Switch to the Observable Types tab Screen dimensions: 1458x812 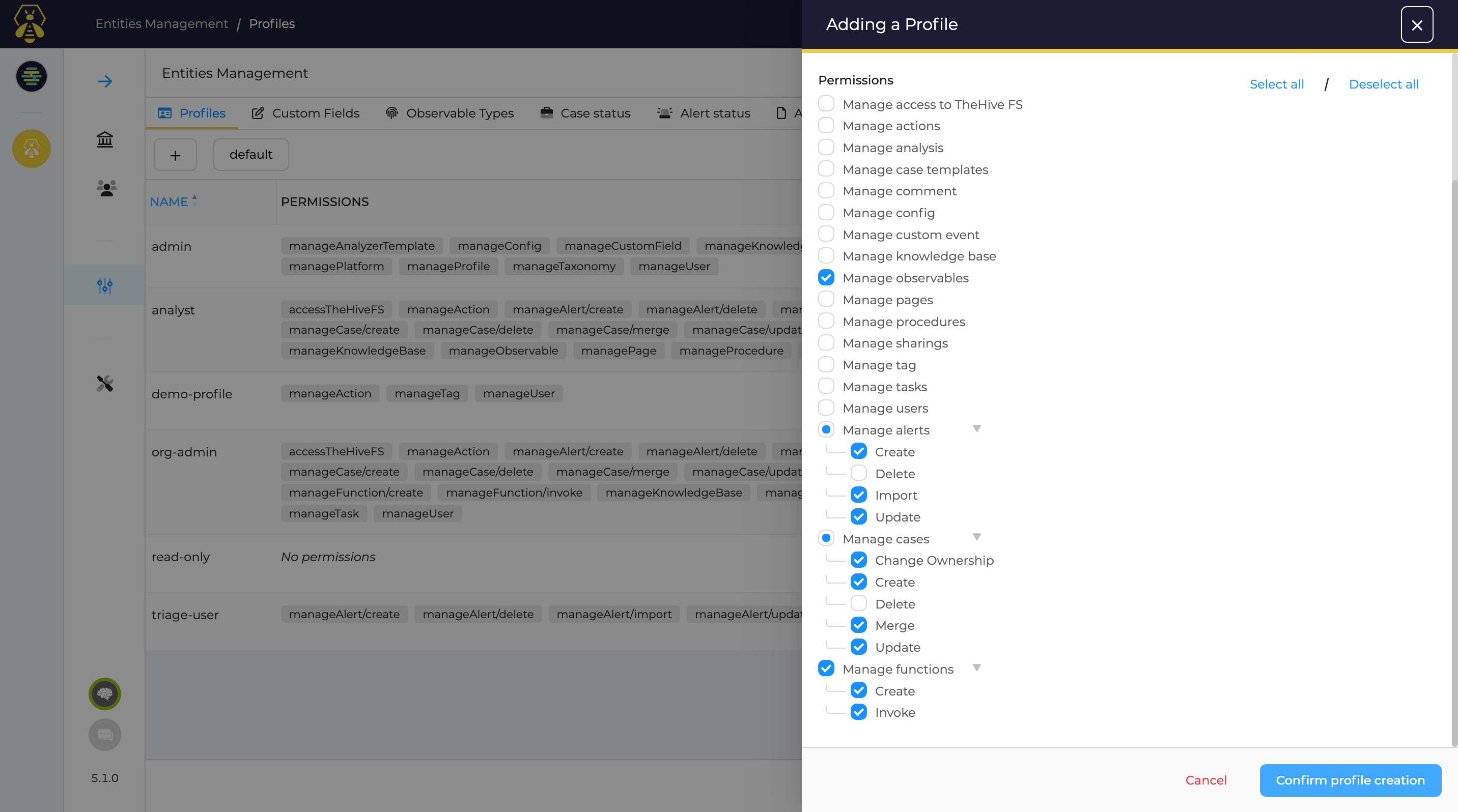point(450,113)
